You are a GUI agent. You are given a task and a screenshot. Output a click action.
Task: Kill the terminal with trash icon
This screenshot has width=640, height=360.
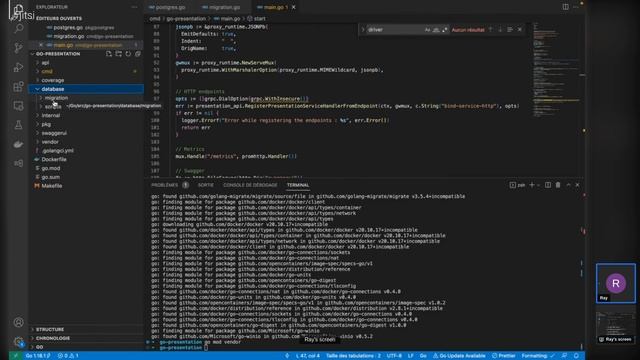click(558, 185)
